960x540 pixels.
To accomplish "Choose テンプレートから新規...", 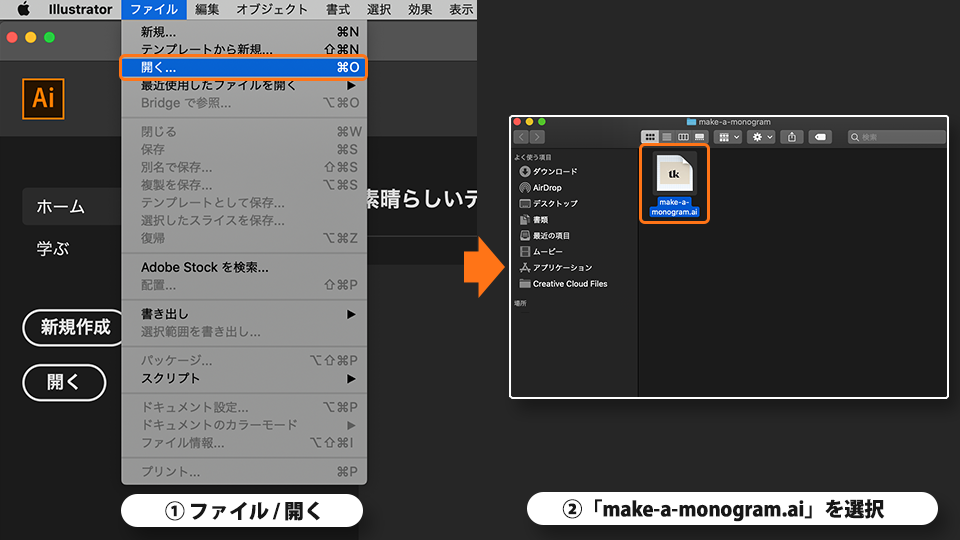I will pos(244,50).
